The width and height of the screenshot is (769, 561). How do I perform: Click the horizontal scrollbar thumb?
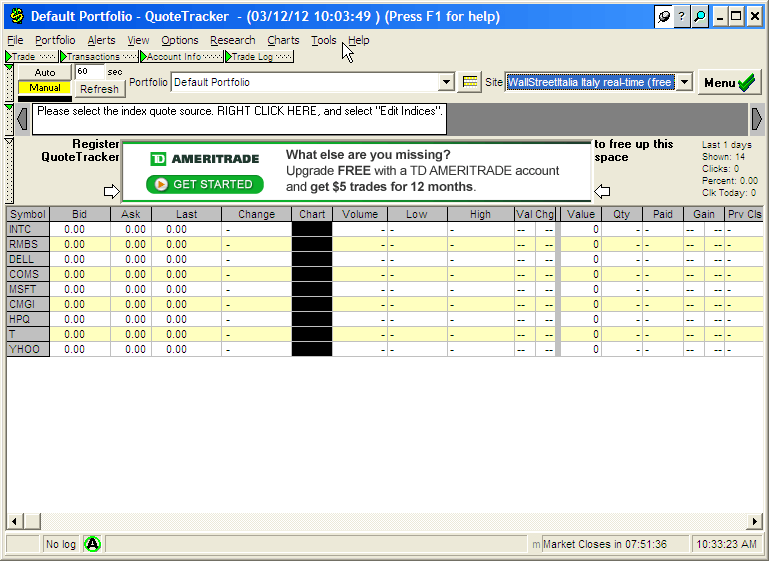pos(32,521)
